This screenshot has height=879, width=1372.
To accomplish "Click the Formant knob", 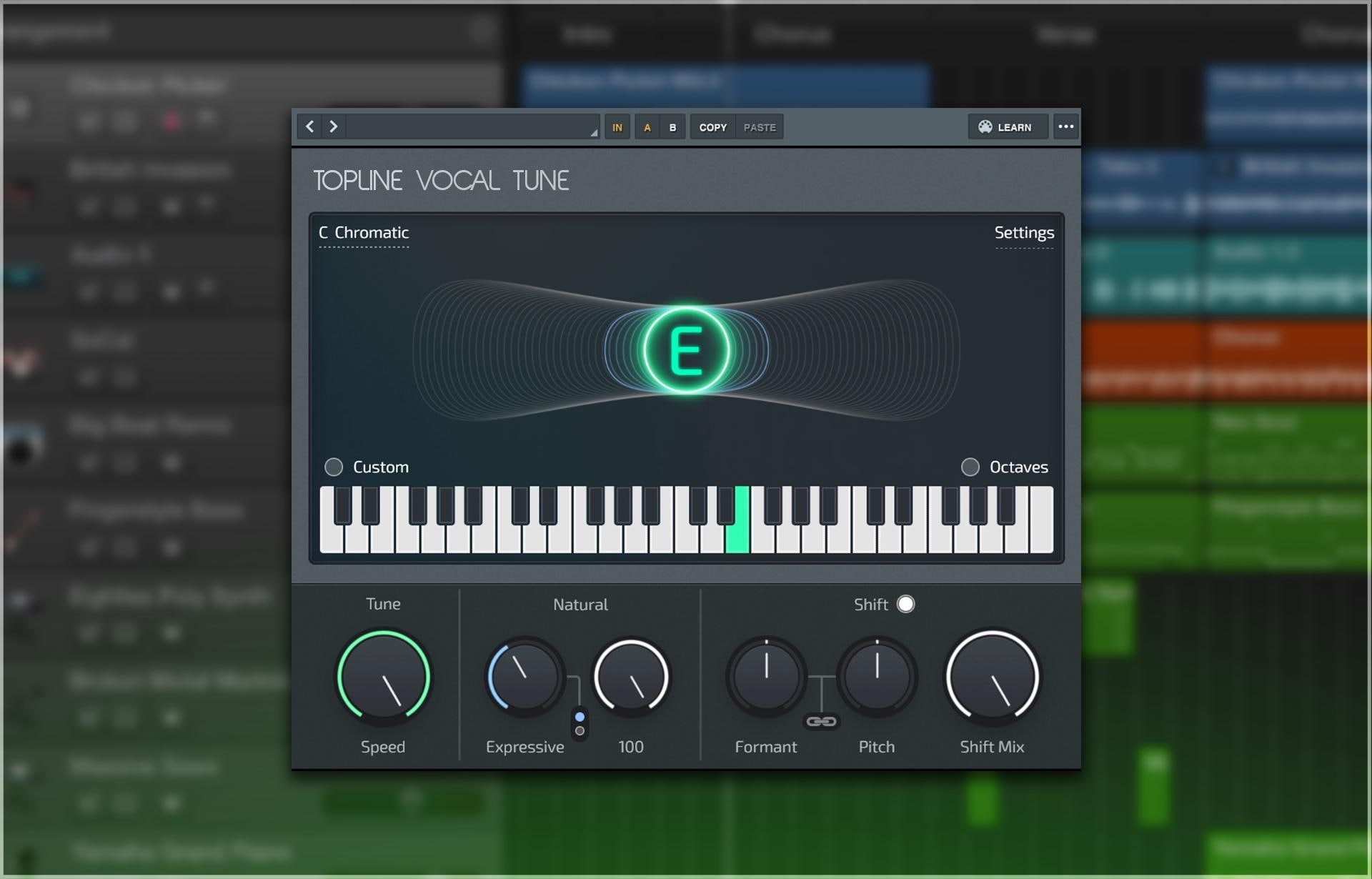I will pos(766,676).
